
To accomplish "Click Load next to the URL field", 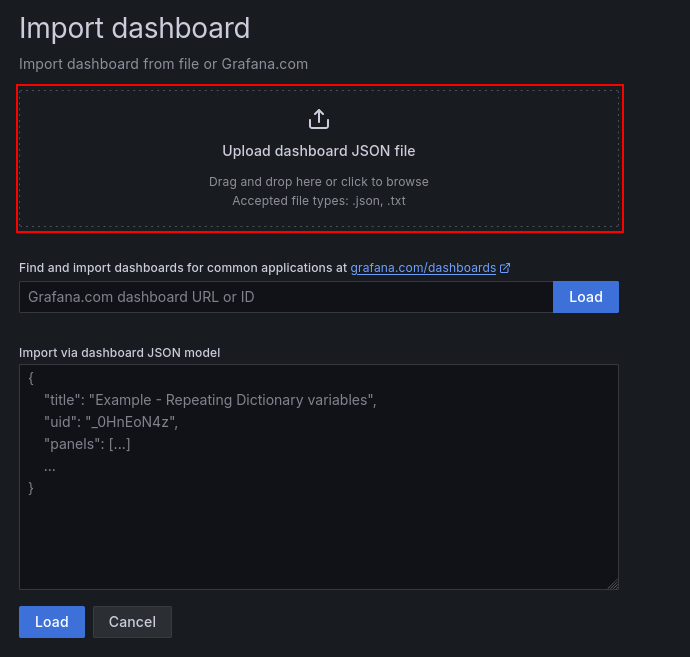I will pos(586,297).
